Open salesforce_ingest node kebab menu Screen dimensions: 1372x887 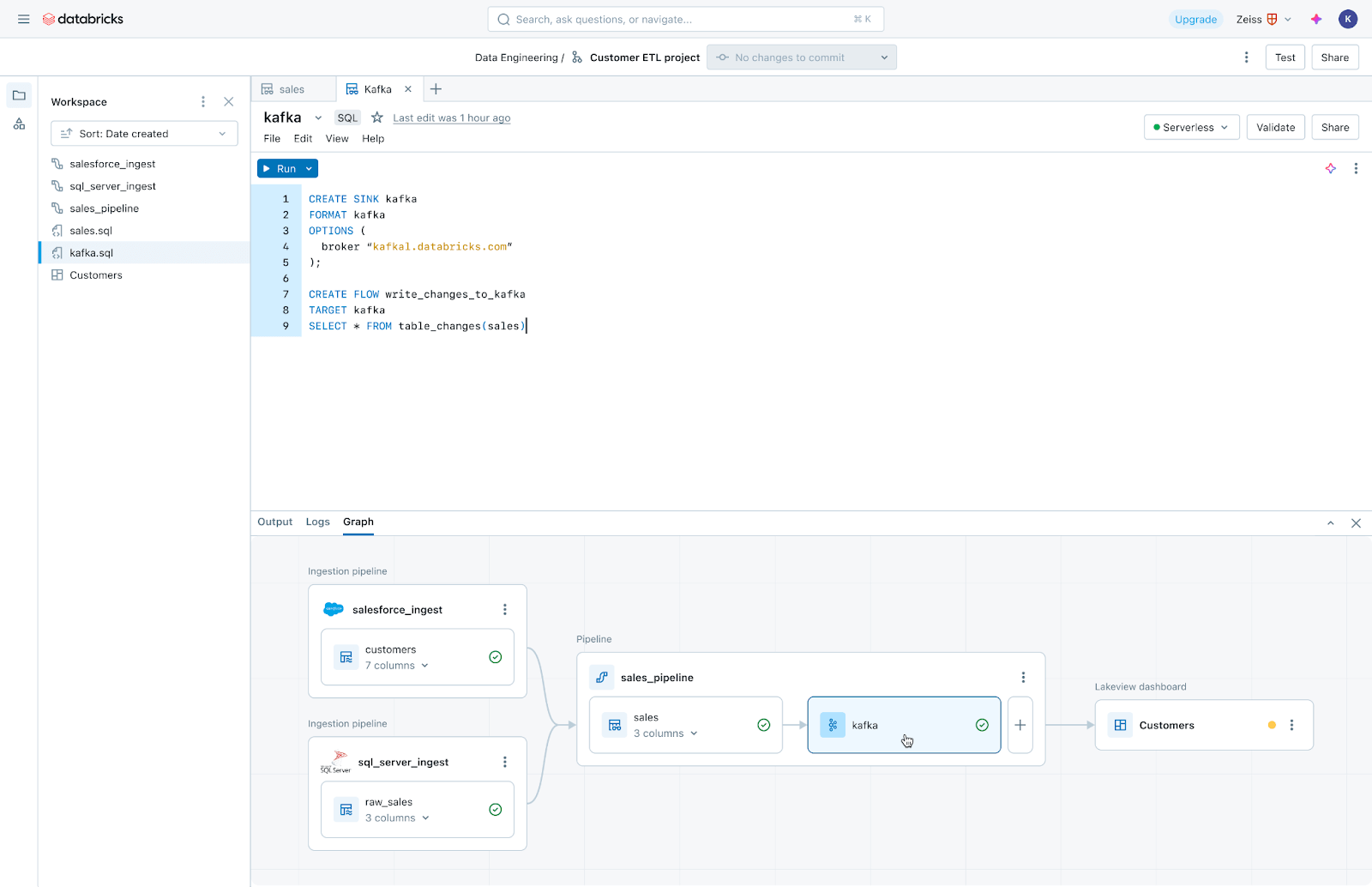(504, 610)
